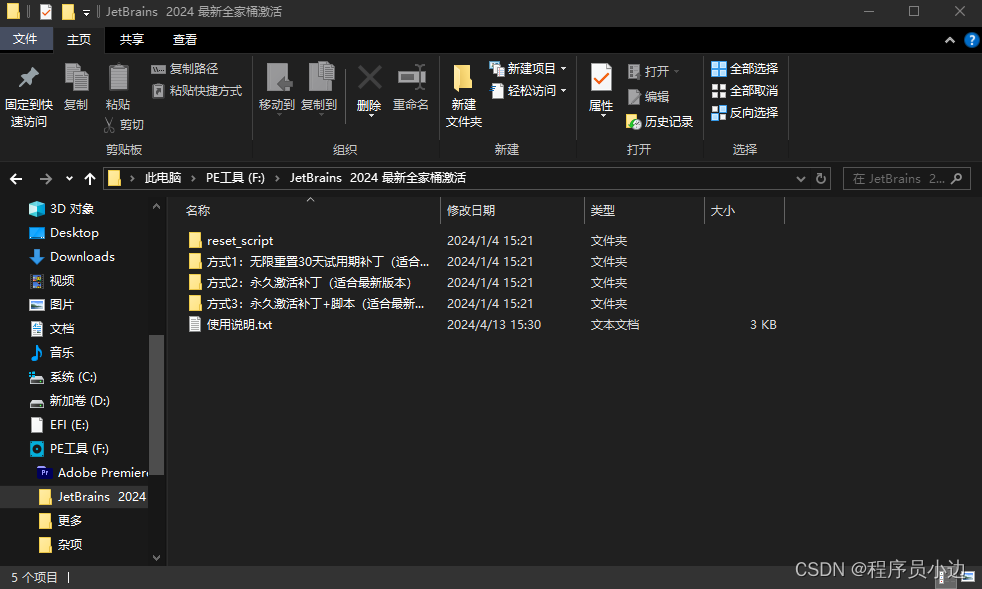The image size is (982, 589).
Task: Click breadcrumb chevron after 此电脑
Action: [x=193, y=179]
